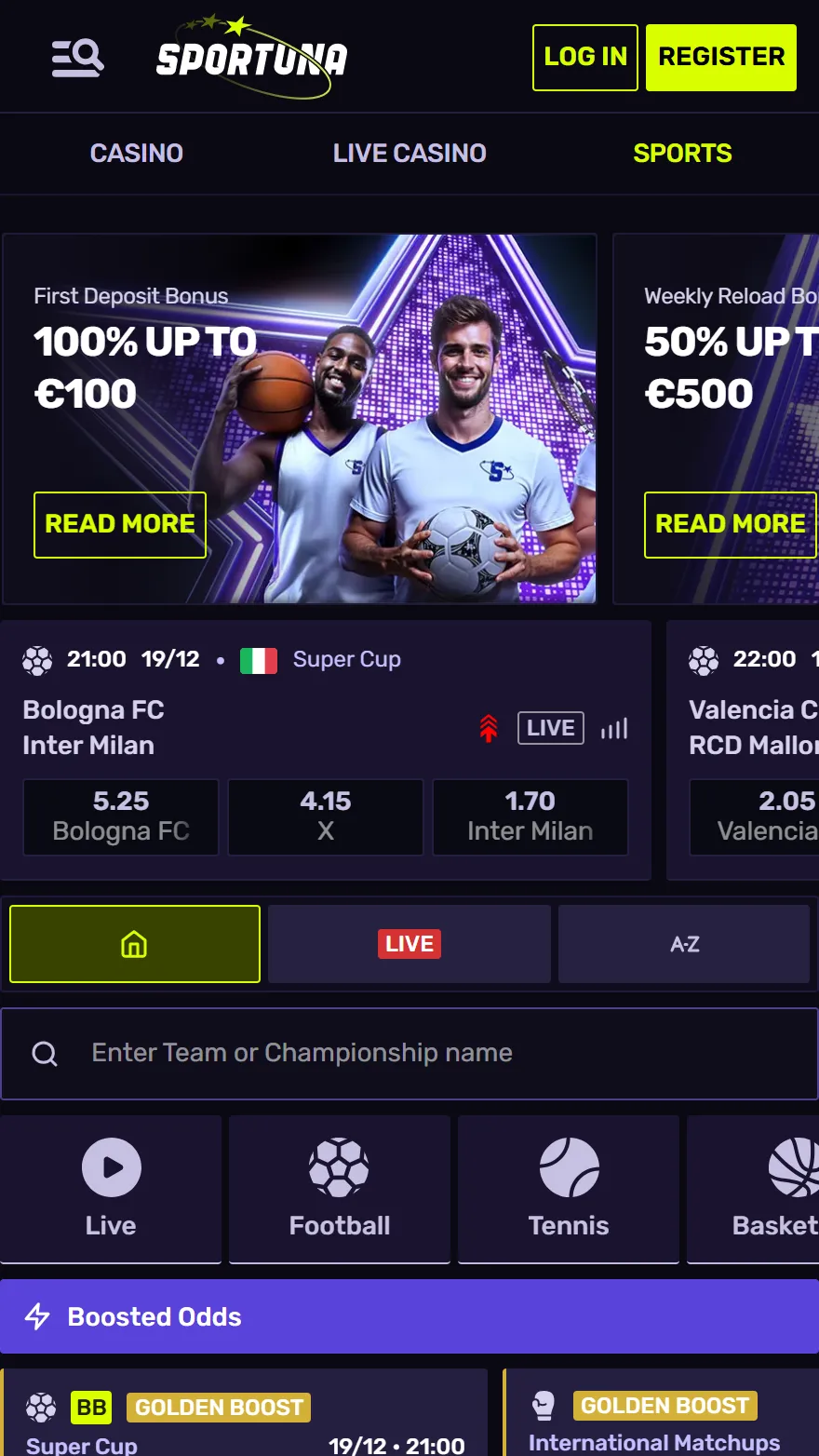Go to the CASINO section

[x=137, y=154]
